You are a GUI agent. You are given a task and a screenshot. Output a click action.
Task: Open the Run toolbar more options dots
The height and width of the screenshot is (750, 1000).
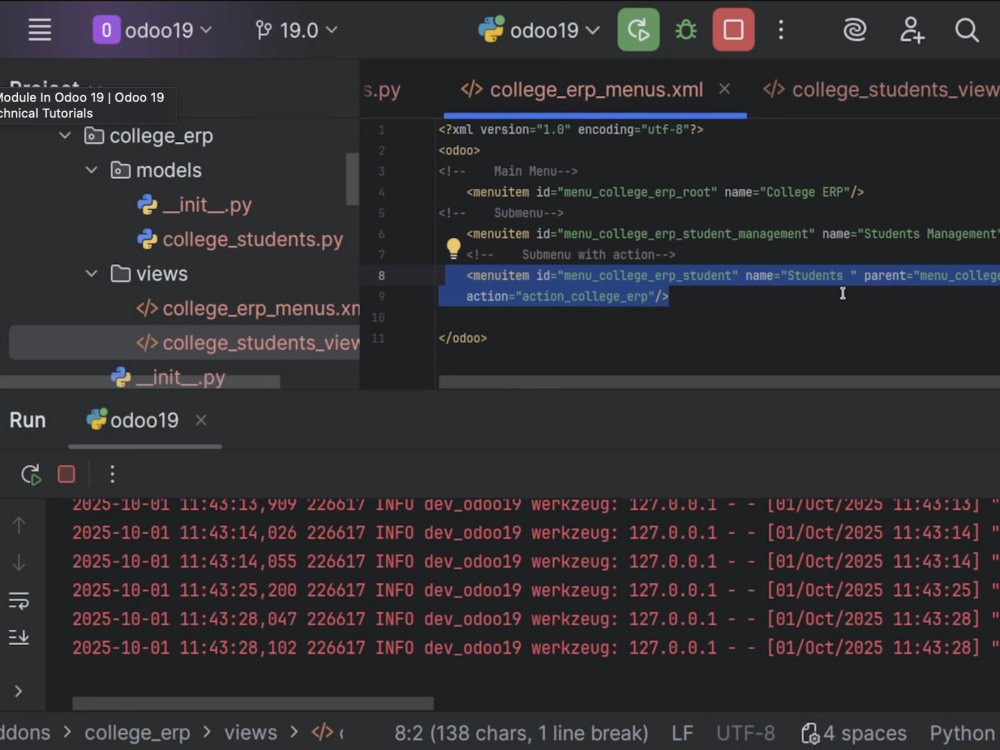112,474
